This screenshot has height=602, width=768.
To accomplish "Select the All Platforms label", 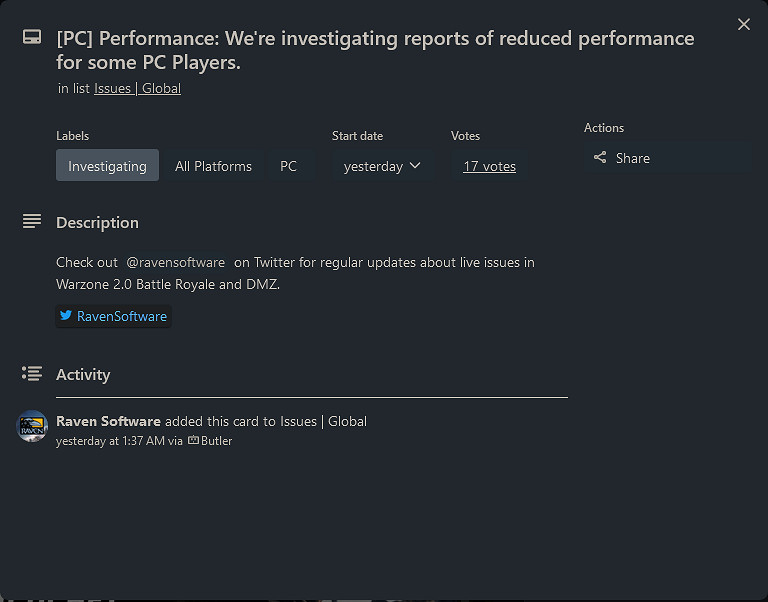I will coord(213,166).
